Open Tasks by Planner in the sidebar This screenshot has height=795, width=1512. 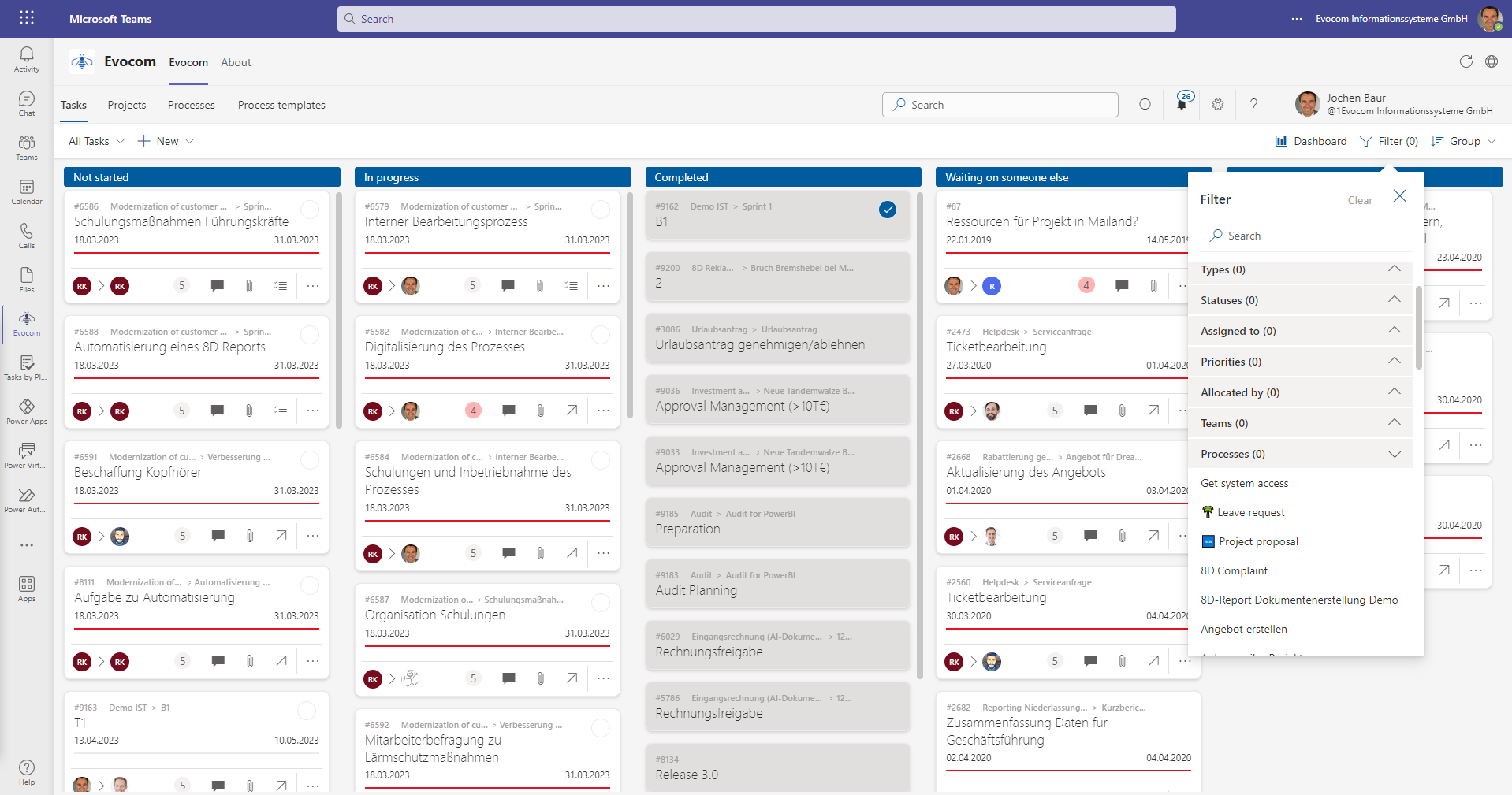click(x=26, y=366)
